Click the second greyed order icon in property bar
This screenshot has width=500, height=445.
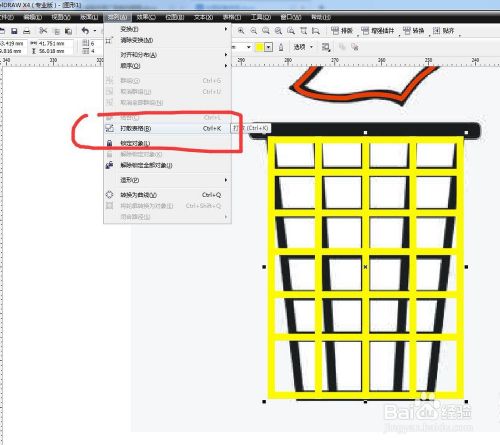[x=355, y=47]
